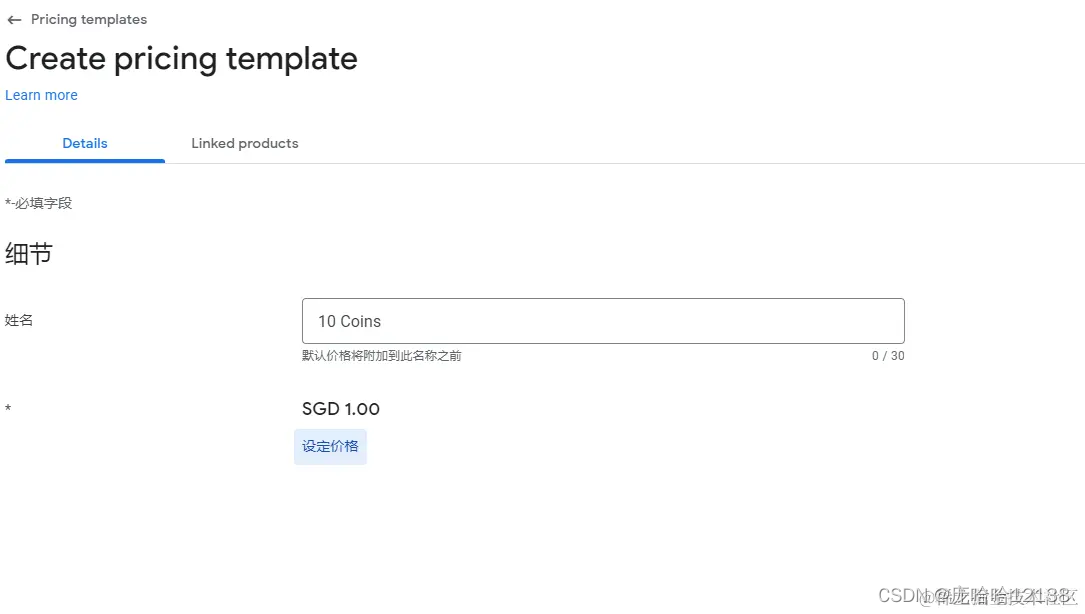The height and width of the screenshot is (614, 1085).
Task: Click the asterisk beside the price row
Action: 8,410
